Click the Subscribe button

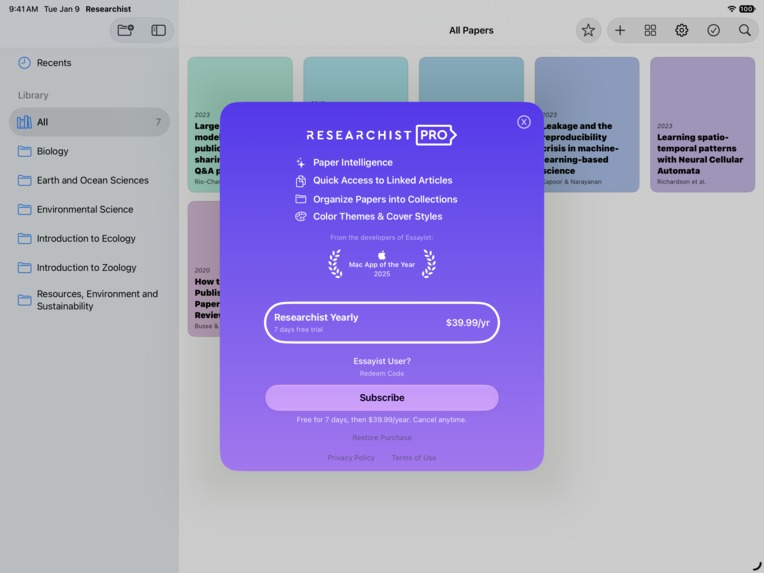pos(382,398)
